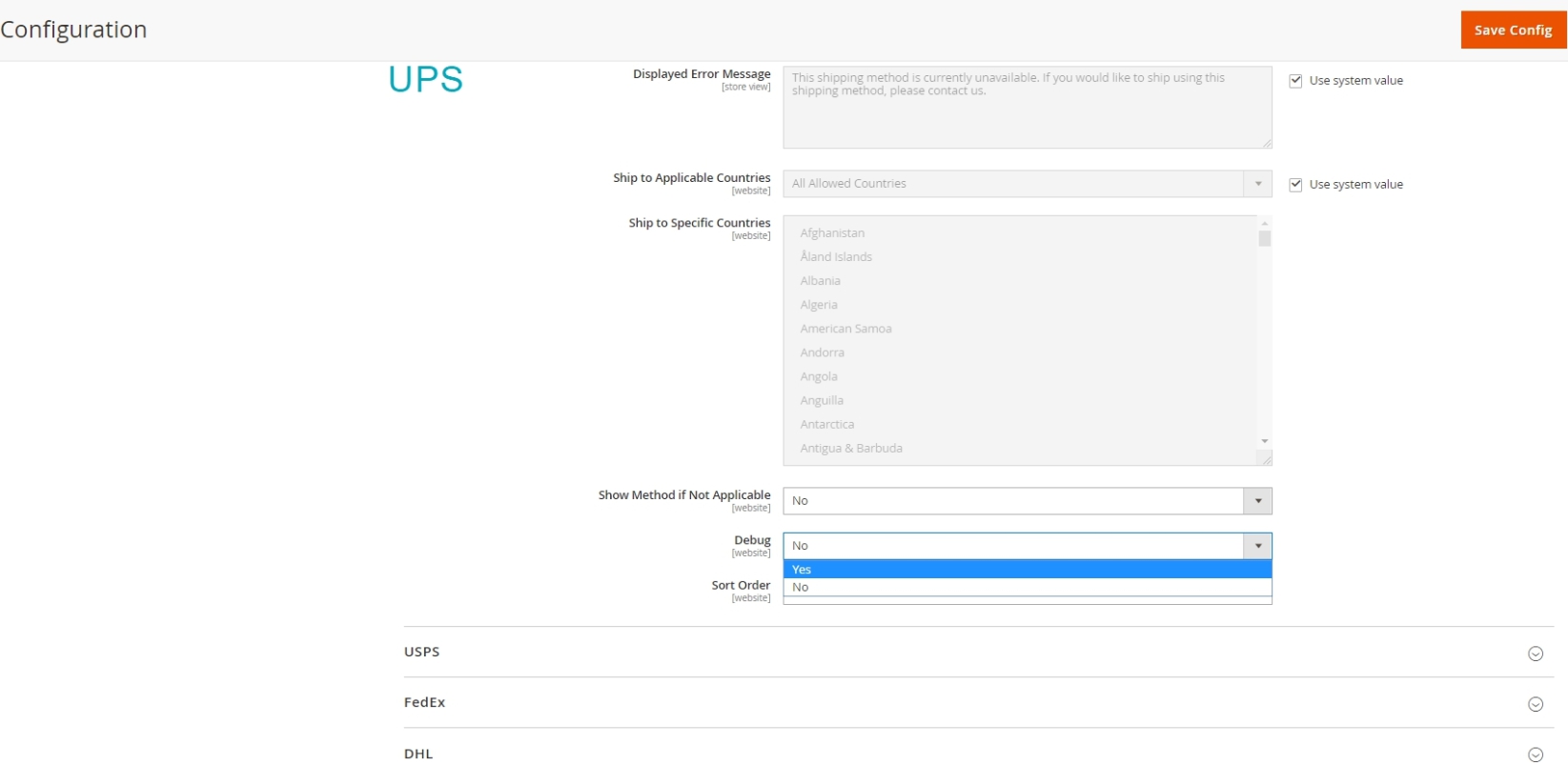The height and width of the screenshot is (765, 1568).
Task: Select Afghanistan in the specific countries list
Action: point(832,233)
